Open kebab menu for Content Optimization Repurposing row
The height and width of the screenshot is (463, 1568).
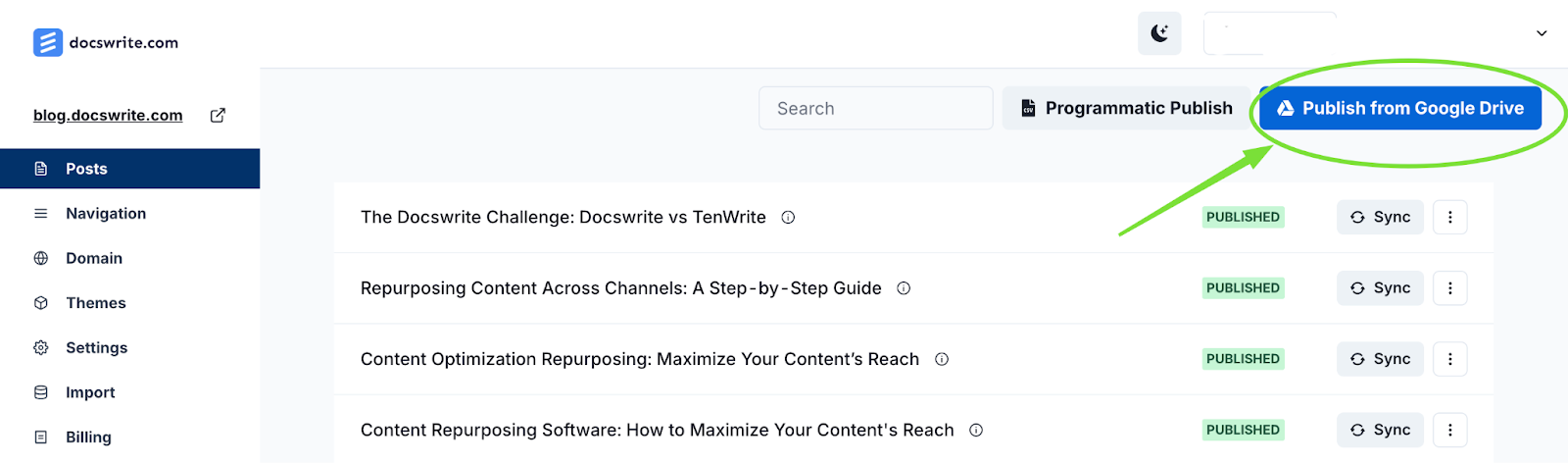(x=1450, y=359)
